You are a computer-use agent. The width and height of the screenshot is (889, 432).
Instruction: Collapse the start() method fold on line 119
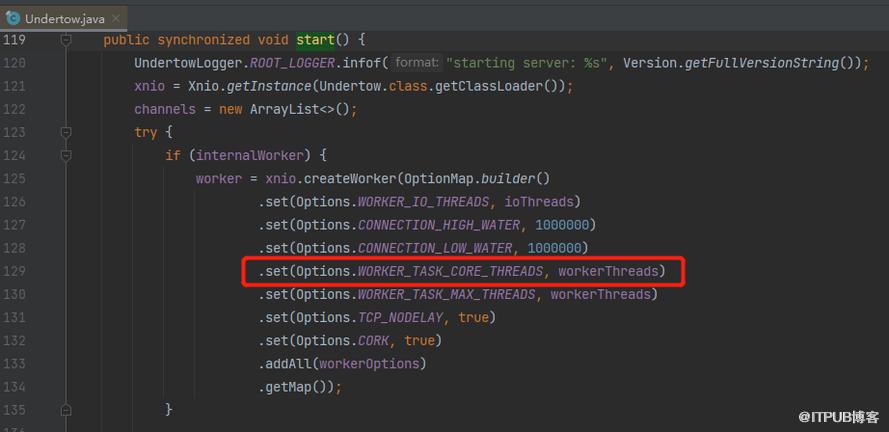tap(66, 40)
